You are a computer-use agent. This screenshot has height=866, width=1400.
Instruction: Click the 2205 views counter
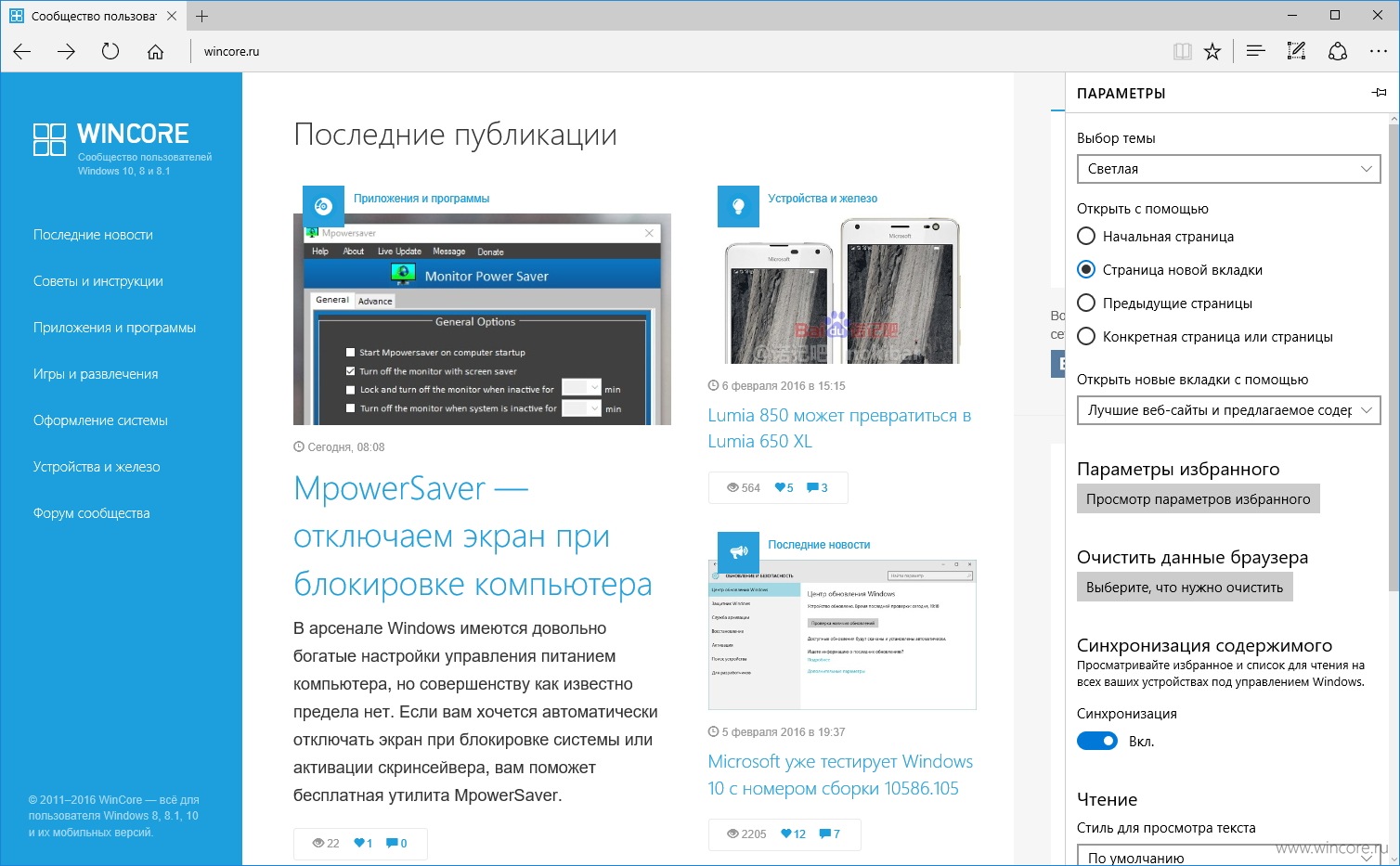(746, 834)
